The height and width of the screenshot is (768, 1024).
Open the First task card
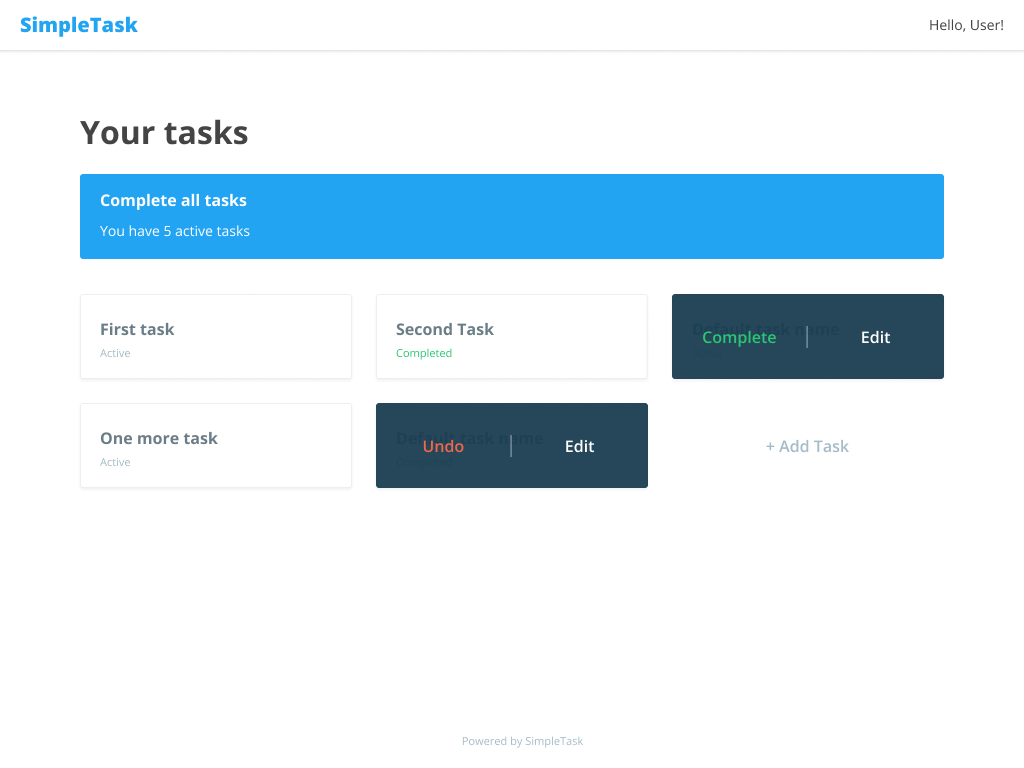pos(216,336)
